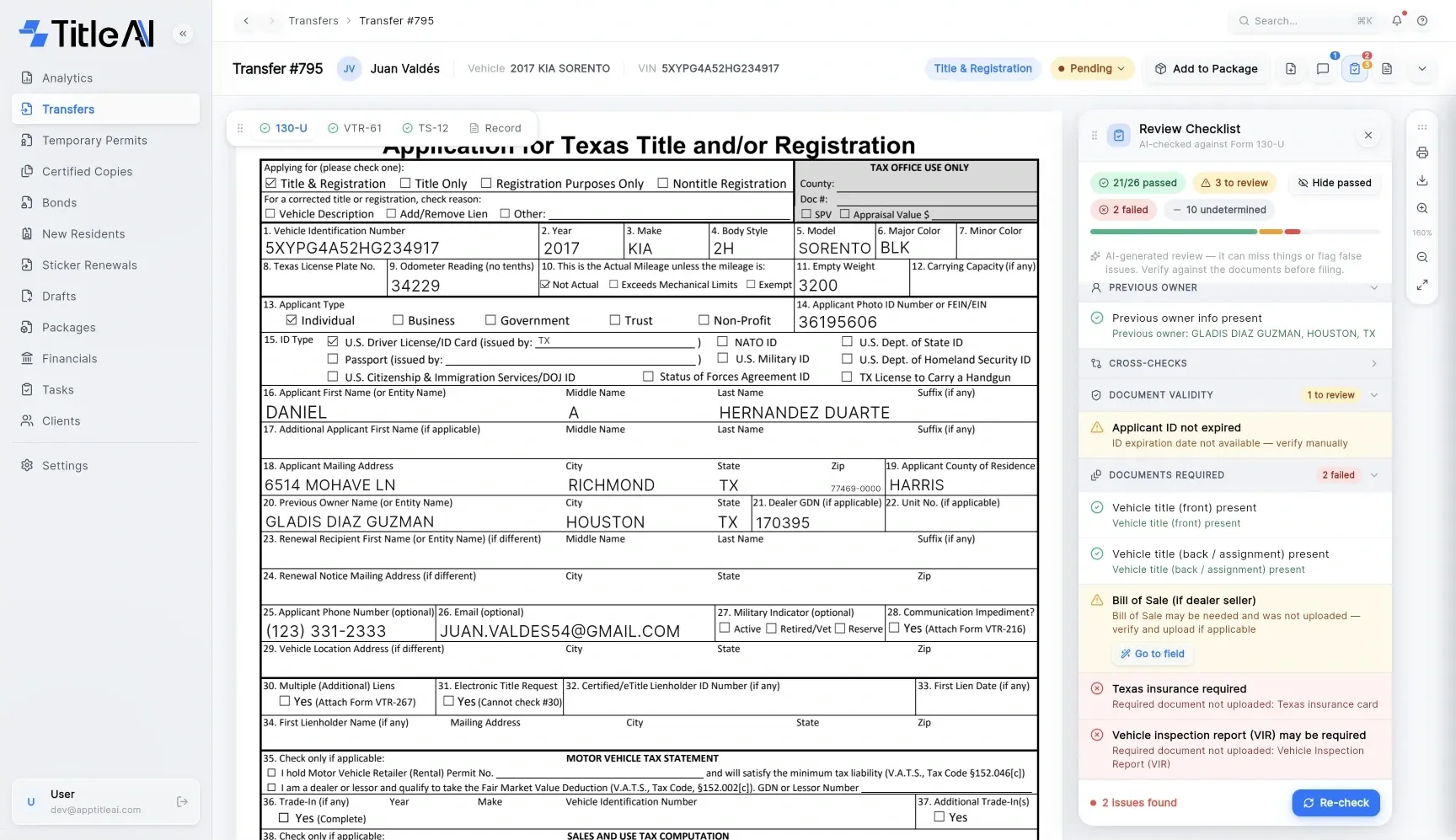Open Temporary Permits in the sidebar
1456x840 pixels.
106,140
